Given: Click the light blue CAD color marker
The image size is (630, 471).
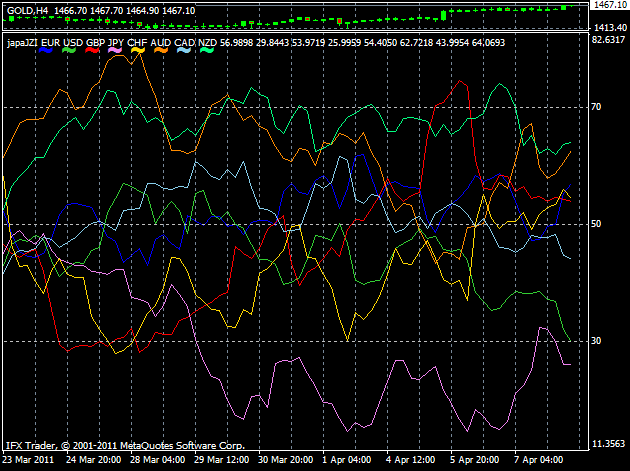Looking at the screenshot, I should (x=184, y=50).
